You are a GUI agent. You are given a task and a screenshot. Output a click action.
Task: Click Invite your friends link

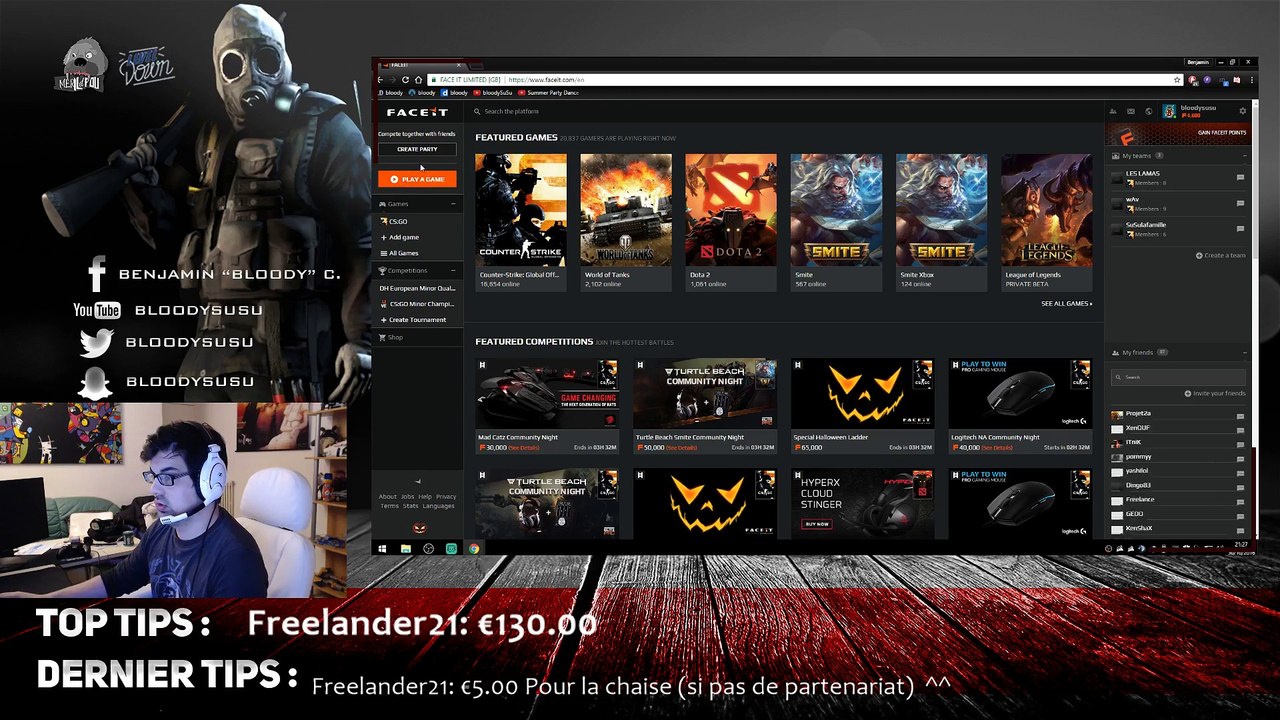tap(1215, 393)
